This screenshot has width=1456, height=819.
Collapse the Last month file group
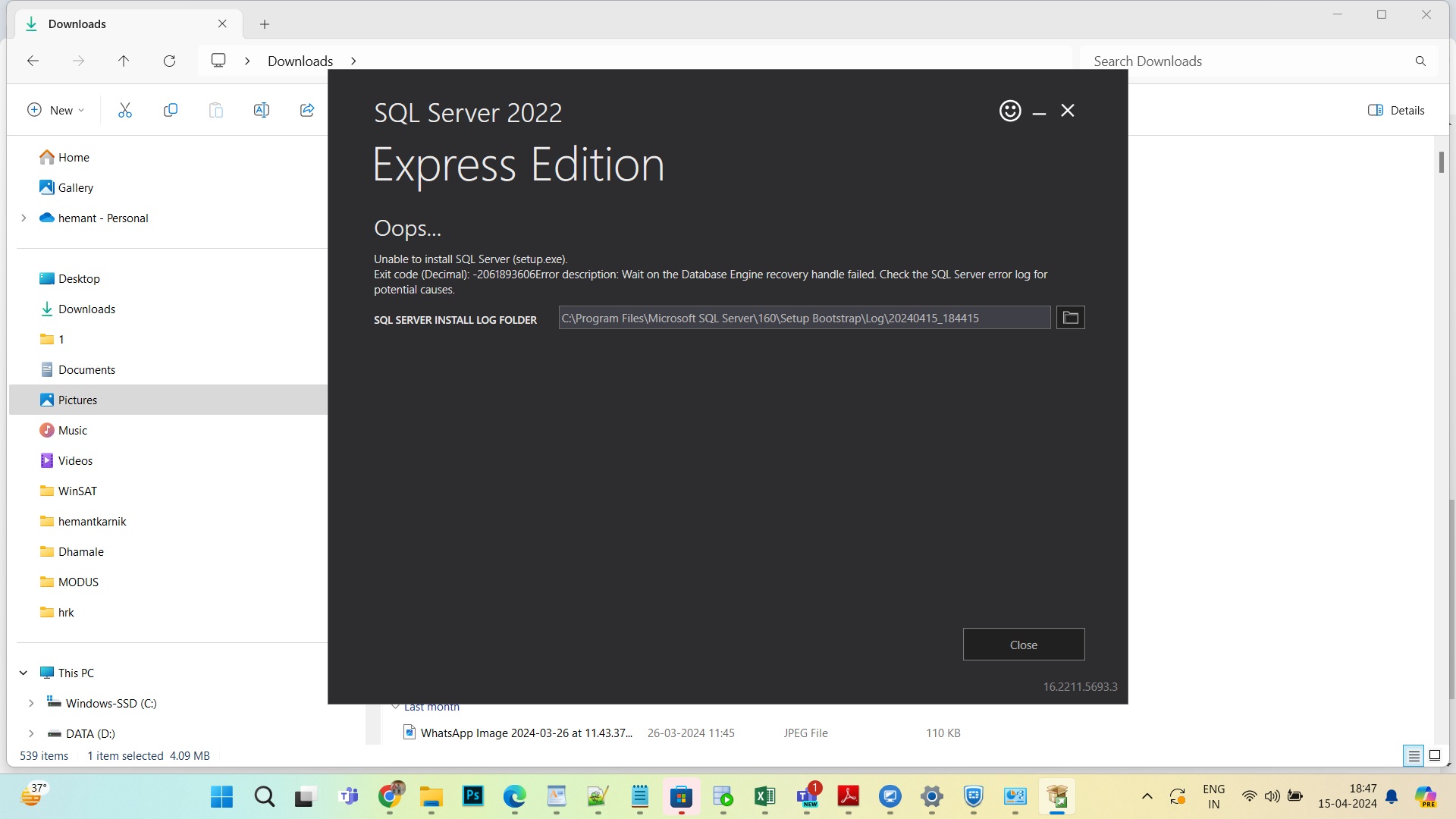coord(395,707)
